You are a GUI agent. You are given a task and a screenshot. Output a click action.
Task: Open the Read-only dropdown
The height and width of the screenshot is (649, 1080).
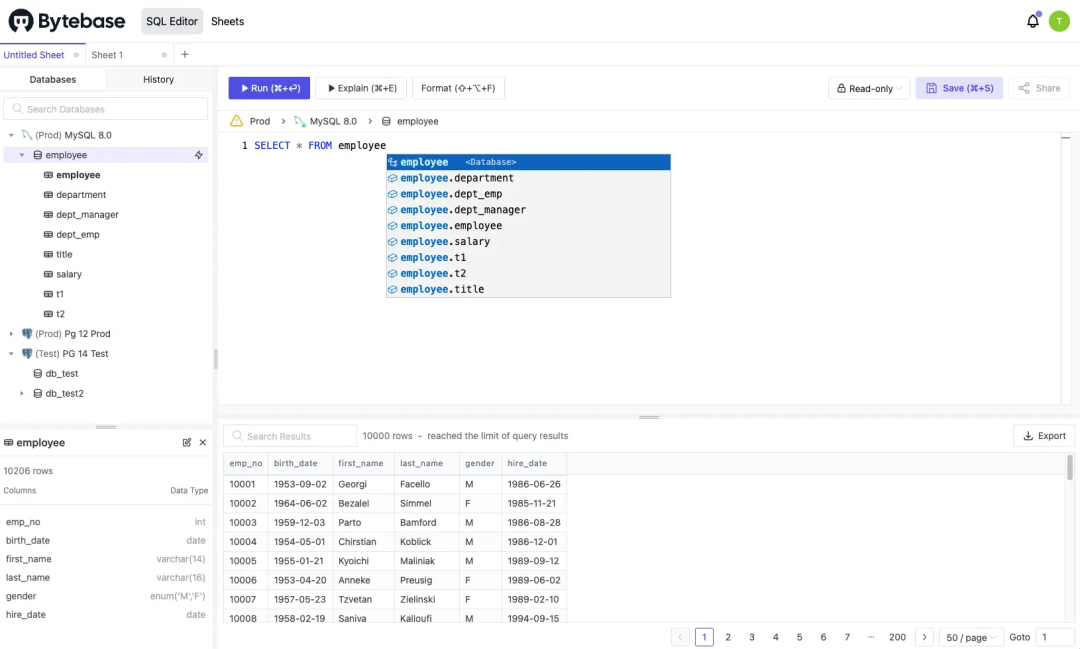pos(869,88)
